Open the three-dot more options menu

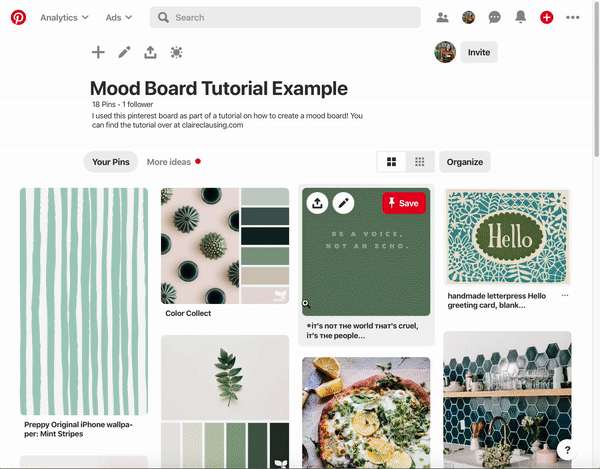572,18
